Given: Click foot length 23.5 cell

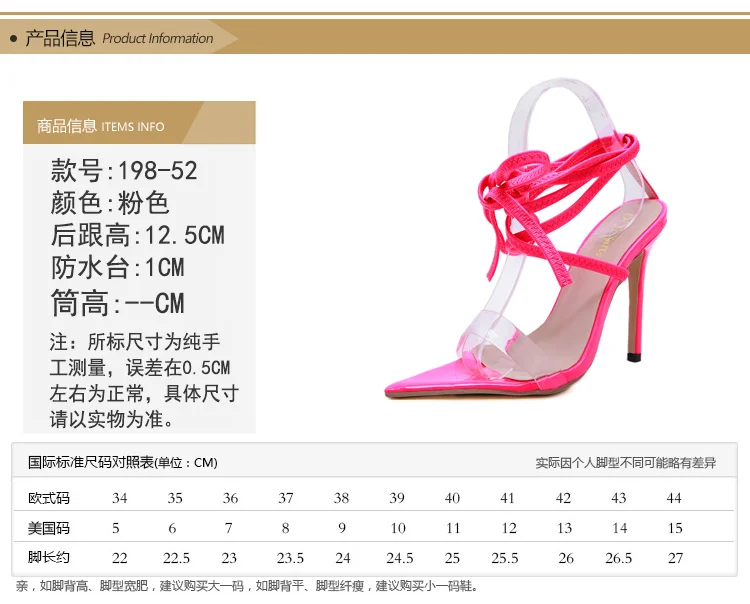Looking at the screenshot, I should click(x=290, y=558).
